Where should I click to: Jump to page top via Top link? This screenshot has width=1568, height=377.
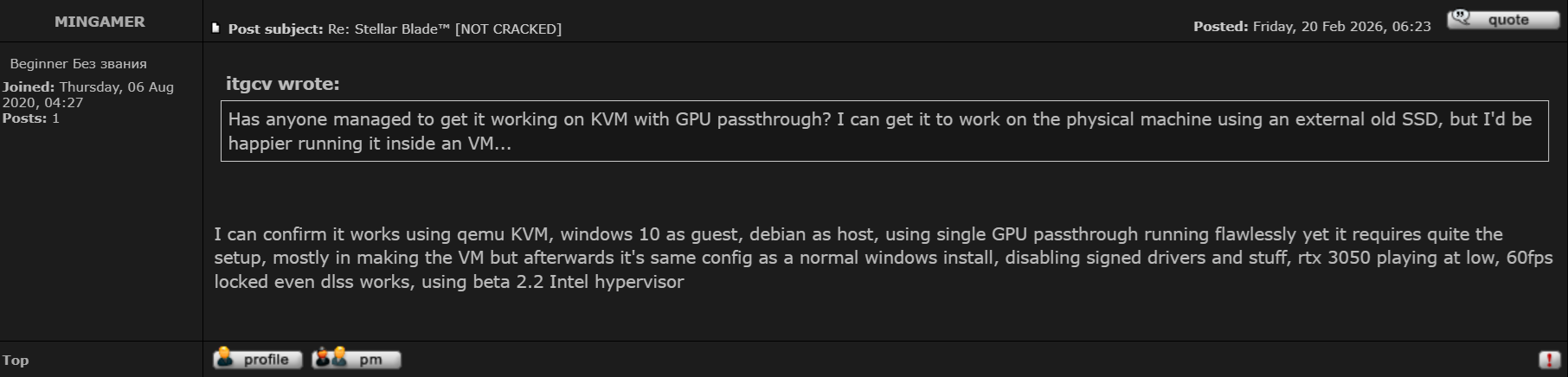click(x=16, y=361)
